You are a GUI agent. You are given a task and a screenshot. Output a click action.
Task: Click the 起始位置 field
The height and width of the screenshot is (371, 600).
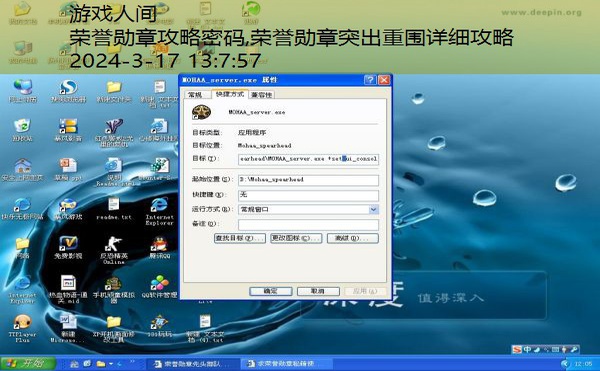pyautogui.click(x=308, y=179)
